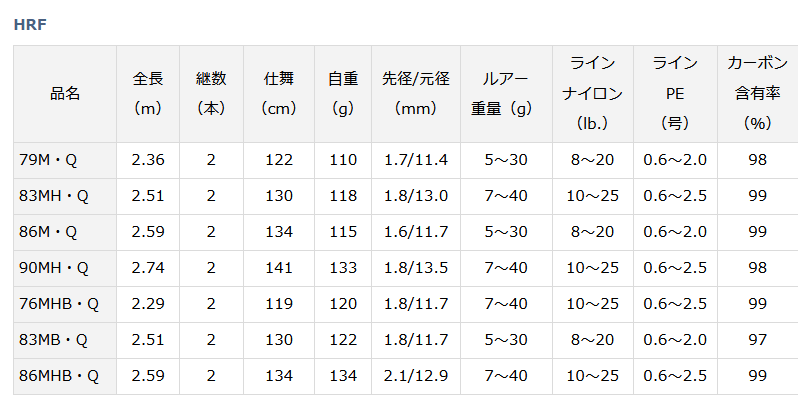Click the HRF section heading
This screenshot has width=798, height=412.
(x=30, y=24)
